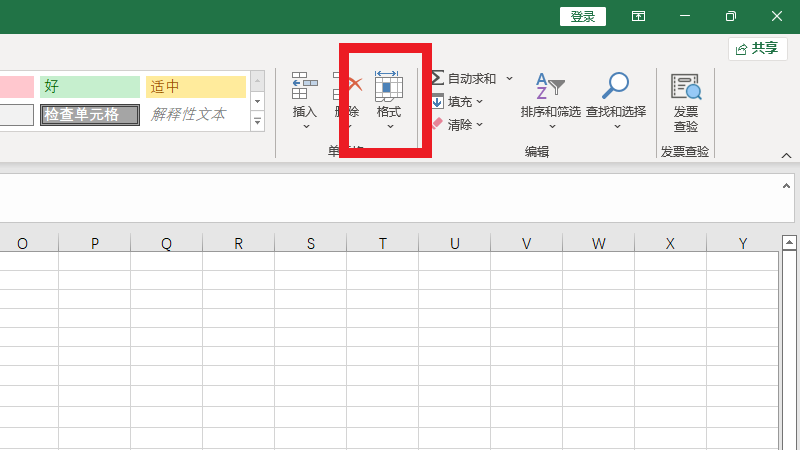800x450 pixels.
Task: Apply the Neutral (适中) yellow cell style
Action: click(195, 87)
